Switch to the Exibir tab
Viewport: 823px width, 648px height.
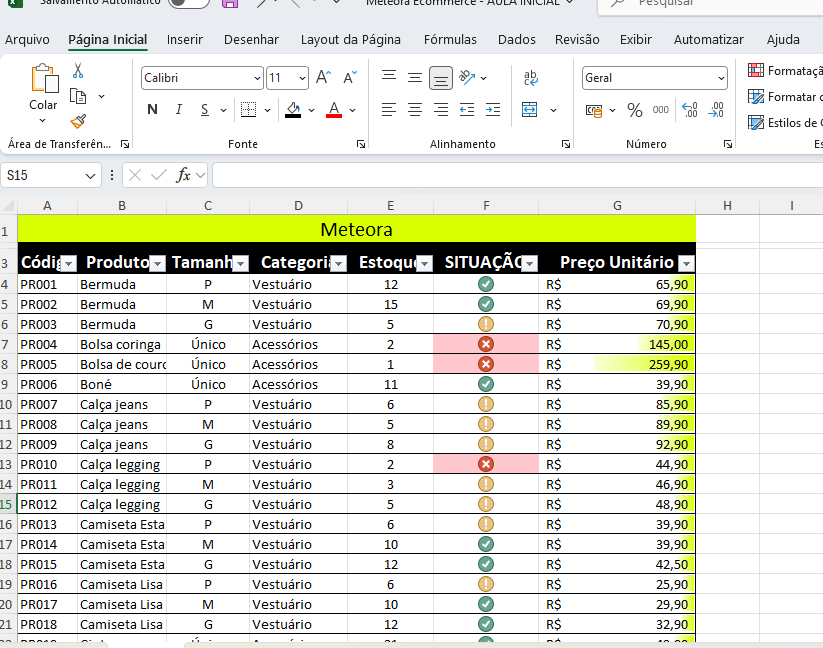[x=636, y=40]
